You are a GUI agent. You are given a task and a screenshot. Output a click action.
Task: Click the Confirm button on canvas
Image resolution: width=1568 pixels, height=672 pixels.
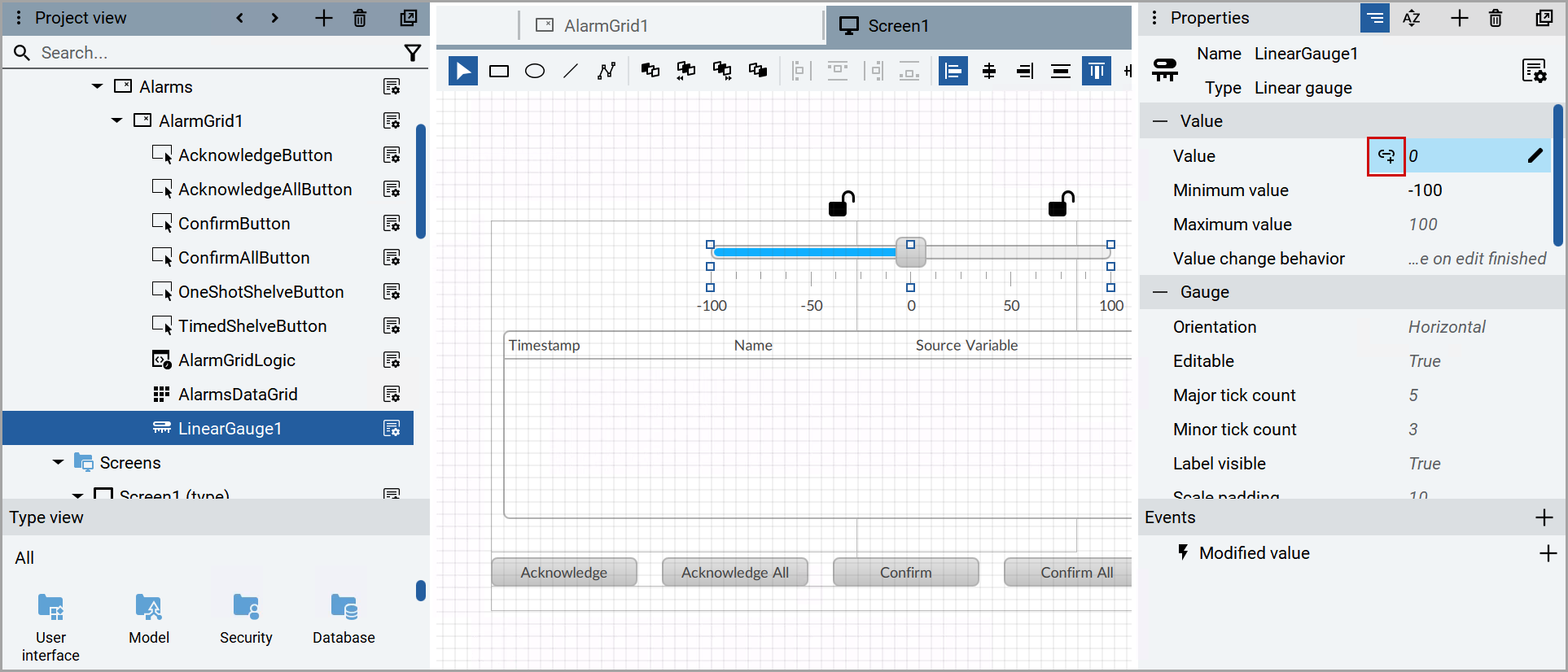click(x=906, y=572)
